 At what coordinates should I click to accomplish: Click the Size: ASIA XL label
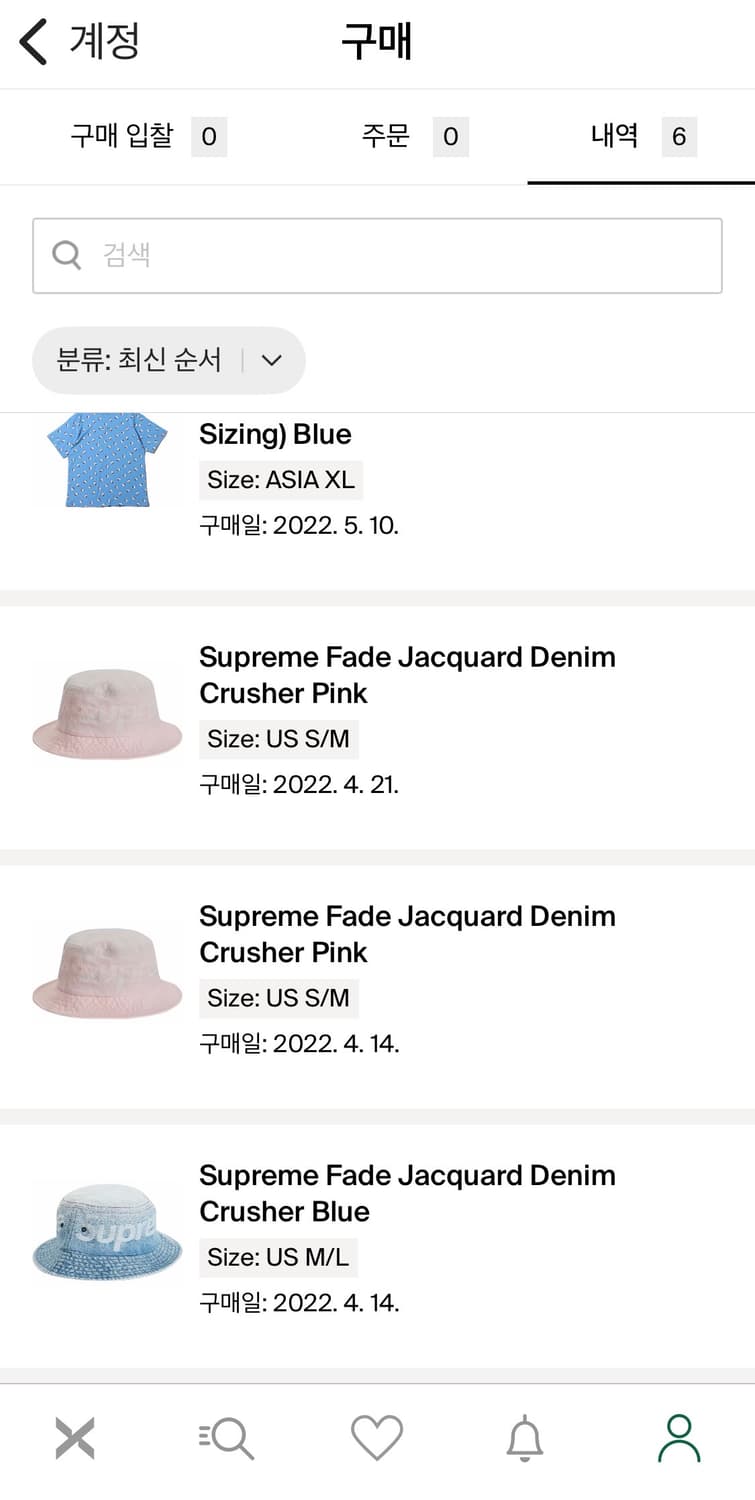click(281, 480)
